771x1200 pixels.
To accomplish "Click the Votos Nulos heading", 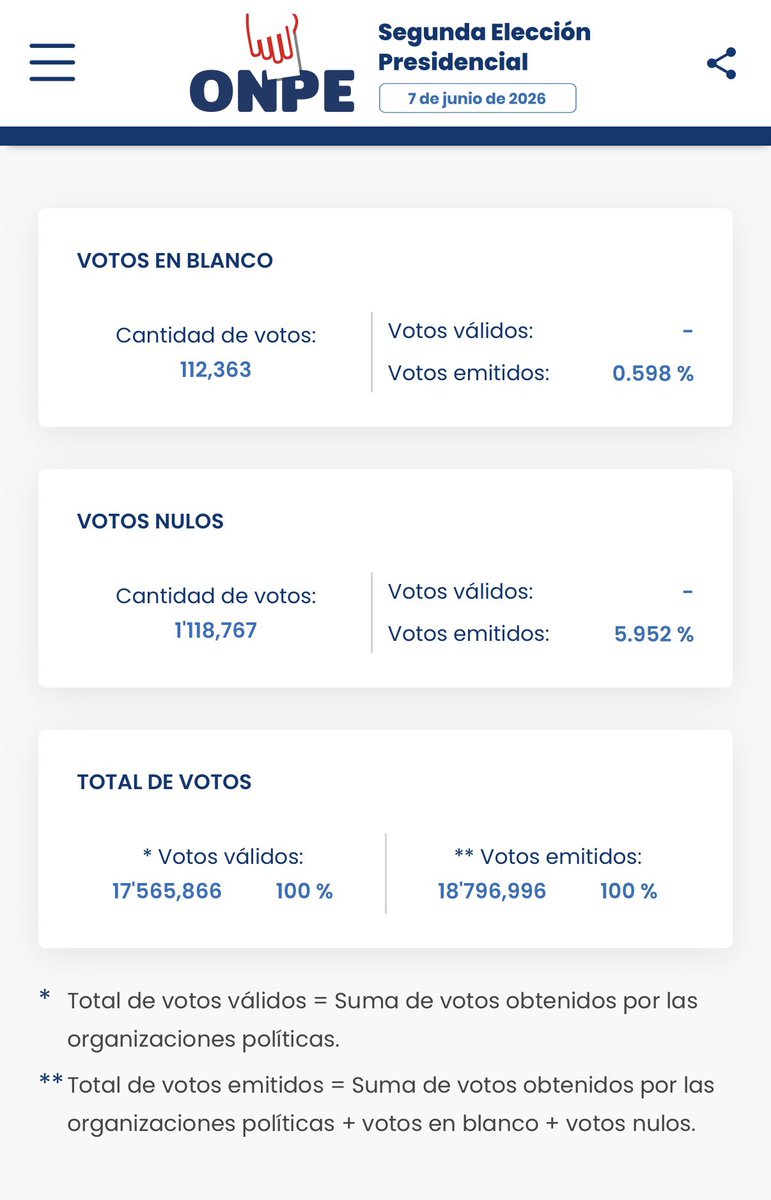I will coord(150,521).
